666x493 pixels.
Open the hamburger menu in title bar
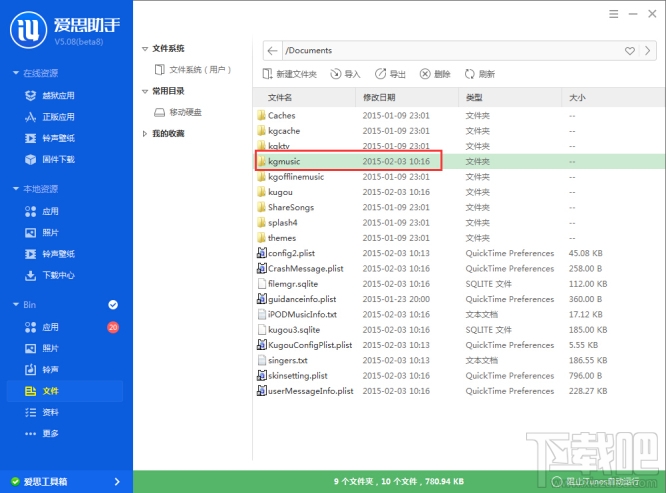click(613, 14)
